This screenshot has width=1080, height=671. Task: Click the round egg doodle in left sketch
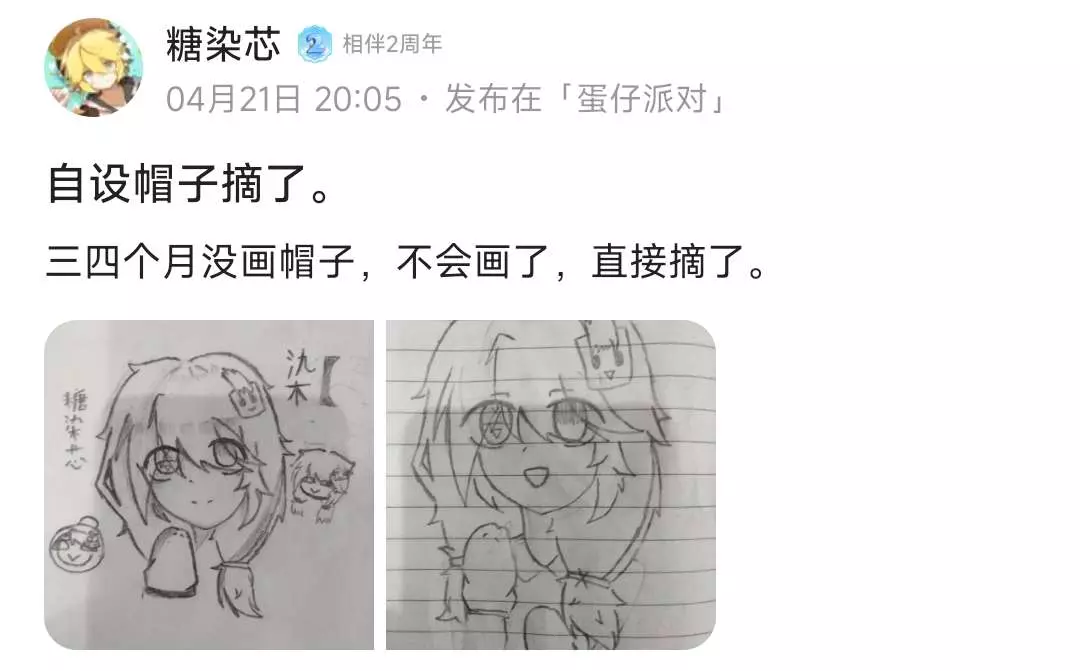76,546
